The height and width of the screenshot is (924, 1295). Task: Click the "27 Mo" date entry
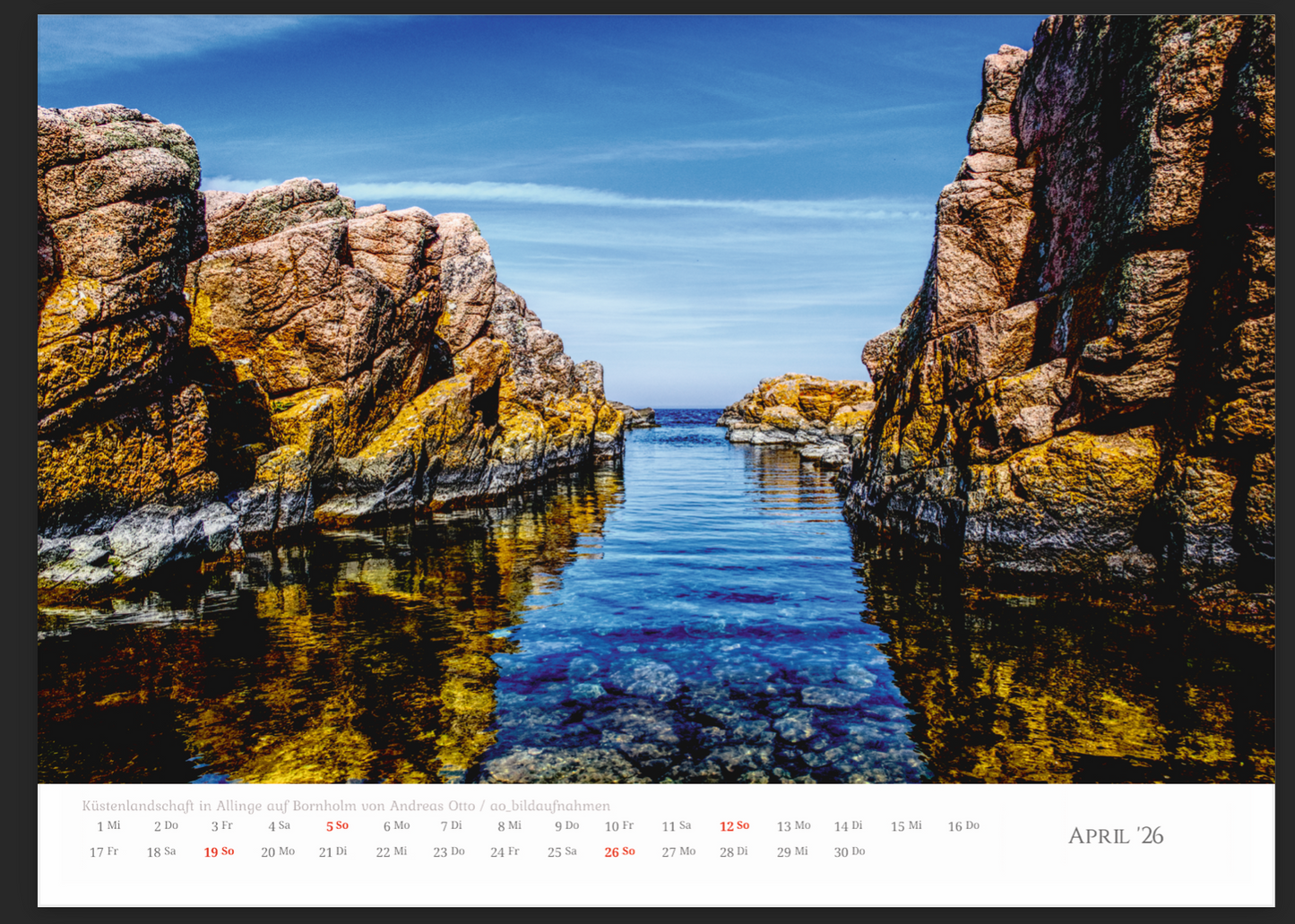click(678, 852)
